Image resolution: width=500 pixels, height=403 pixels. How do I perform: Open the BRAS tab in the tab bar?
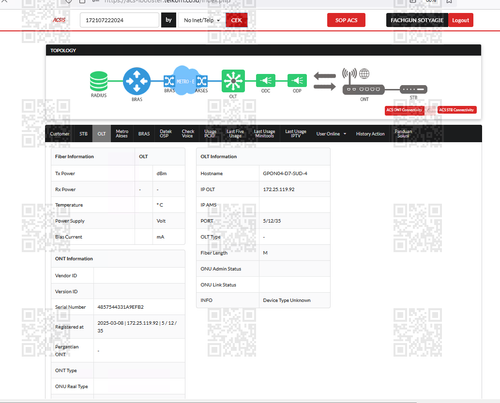tap(144, 134)
